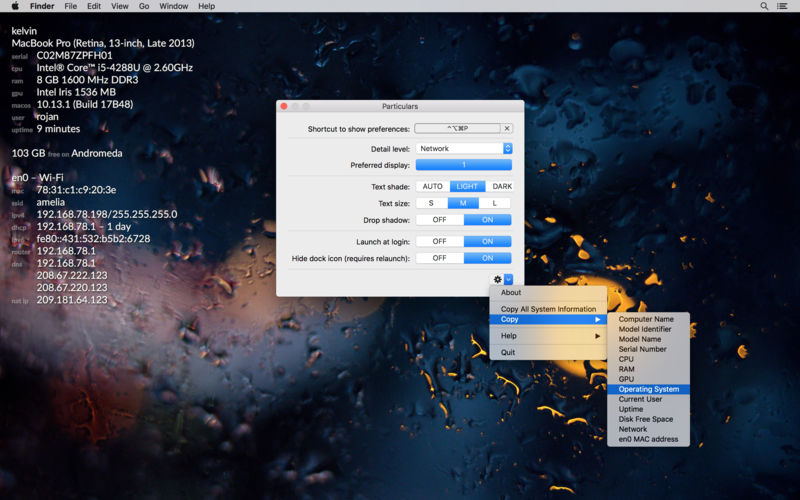This screenshot has width=800, height=500.
Task: Set text size to L
Action: [x=494, y=203]
